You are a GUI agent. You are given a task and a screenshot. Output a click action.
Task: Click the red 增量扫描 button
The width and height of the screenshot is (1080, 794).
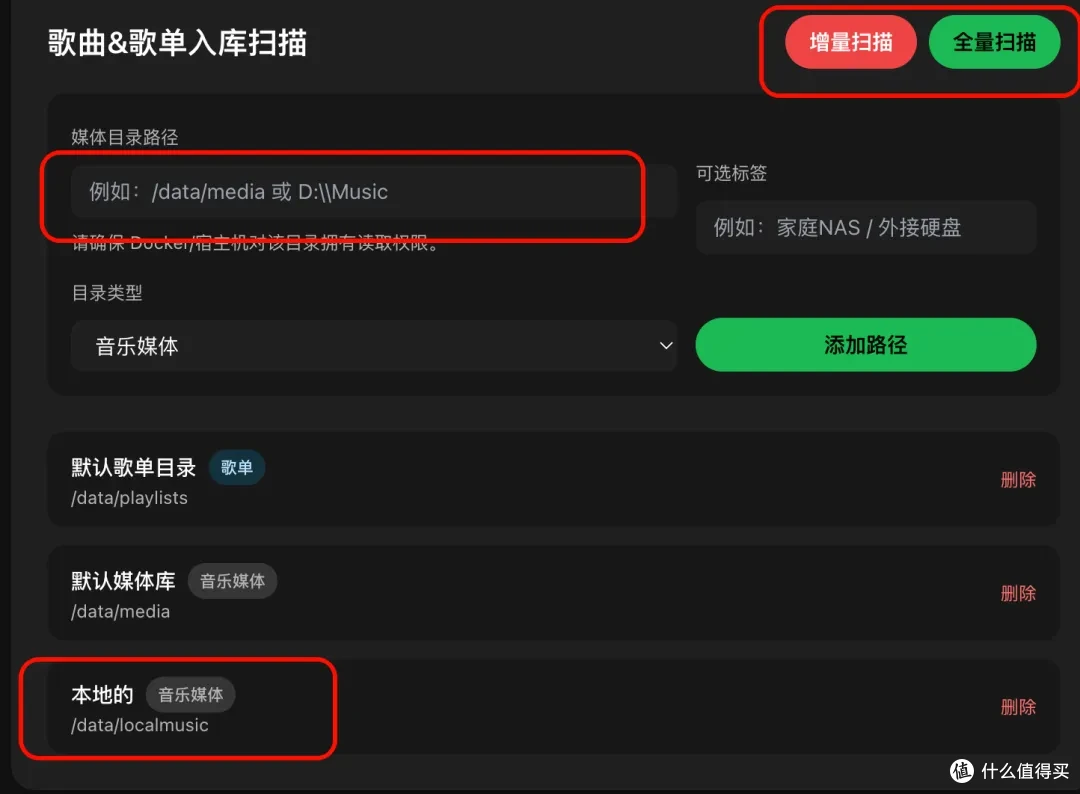pyautogui.click(x=851, y=42)
